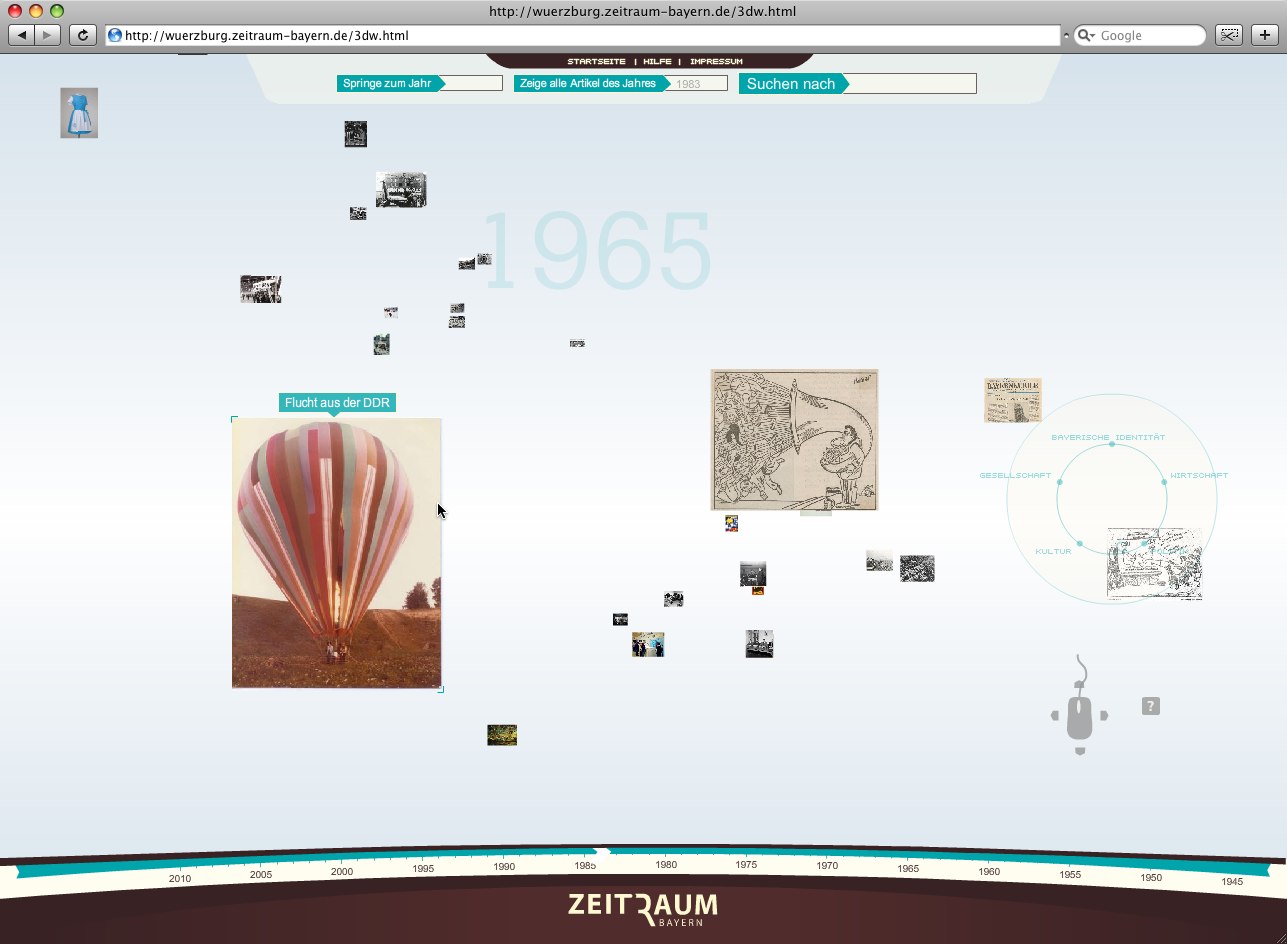Viewport: 1287px width, 944px height.
Task: Select the 'Kultur' category filter
Action: [x=1053, y=552]
